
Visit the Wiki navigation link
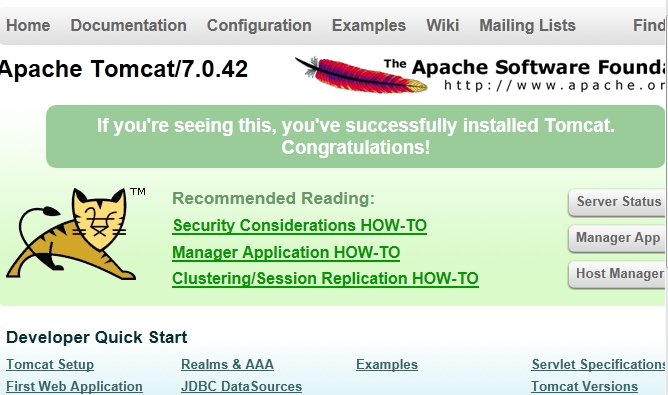pyautogui.click(x=443, y=26)
